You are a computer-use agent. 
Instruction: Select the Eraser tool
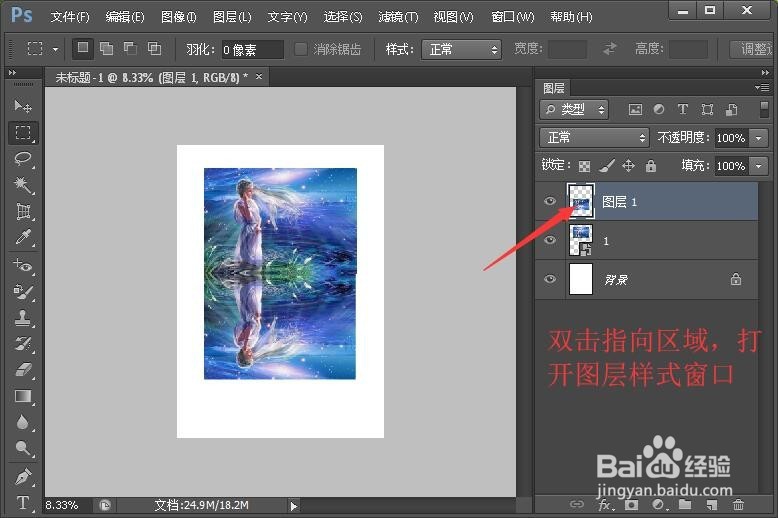click(x=23, y=370)
